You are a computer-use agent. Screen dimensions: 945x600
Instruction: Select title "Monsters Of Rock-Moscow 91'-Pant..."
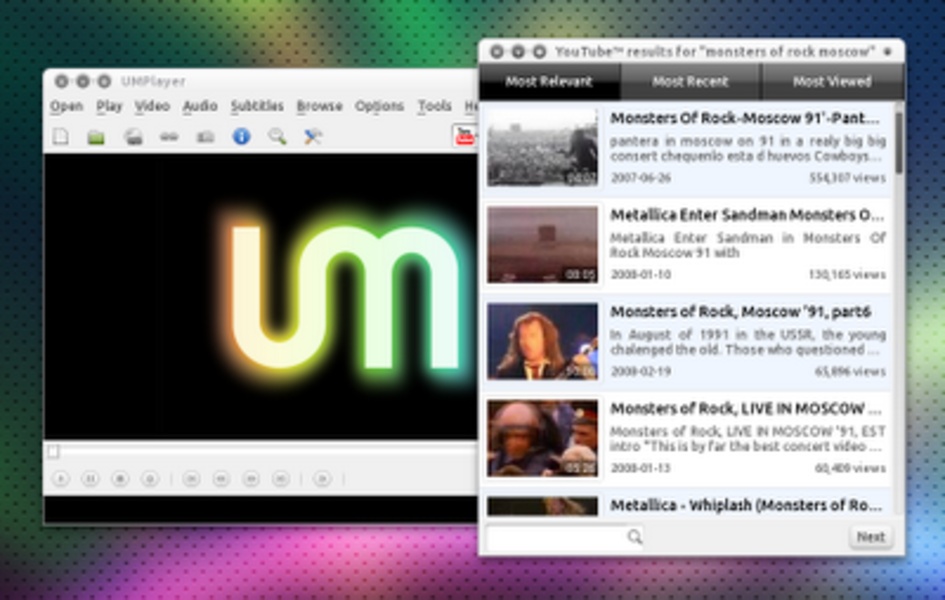(x=746, y=119)
